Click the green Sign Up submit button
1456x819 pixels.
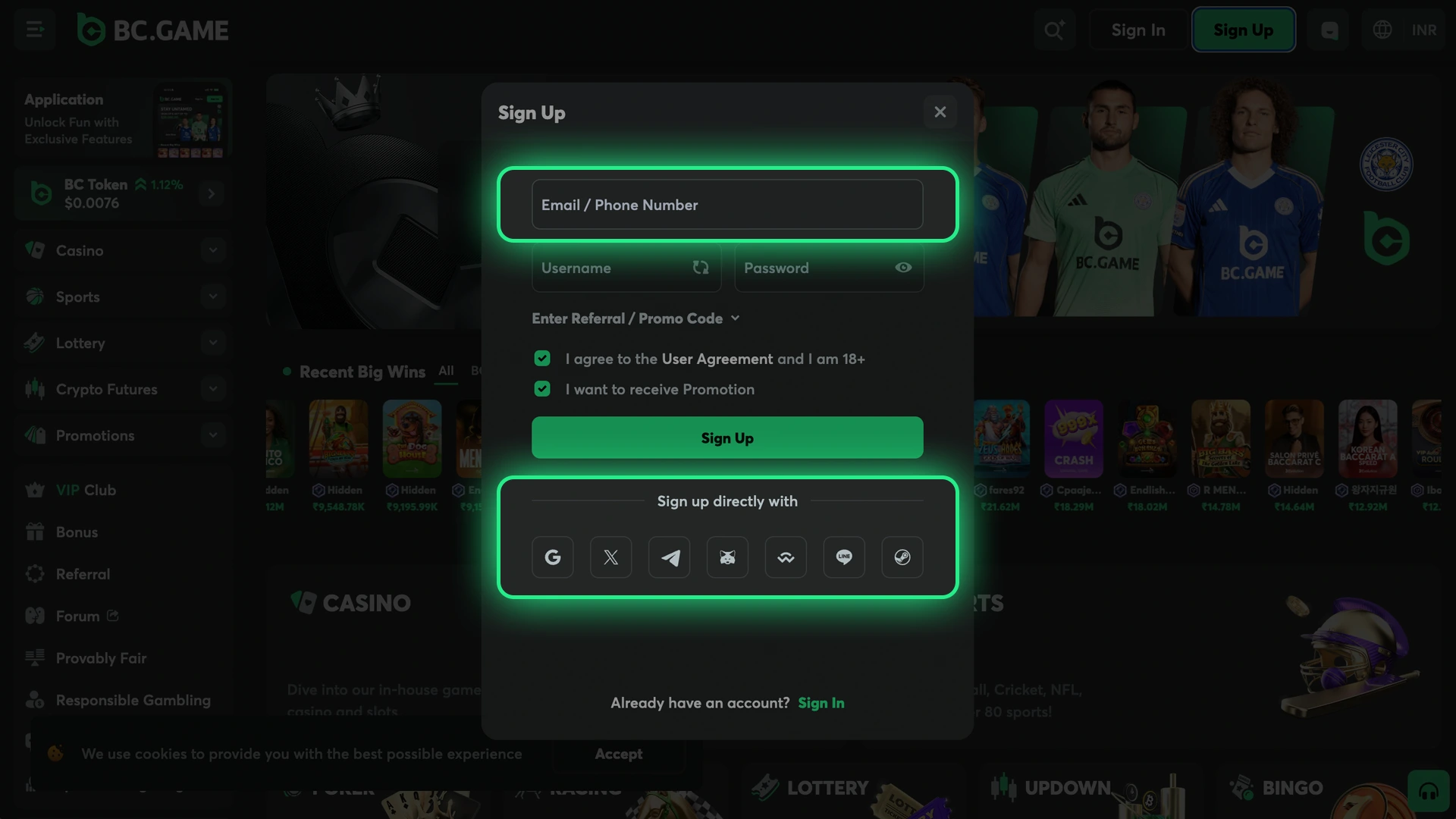(727, 438)
